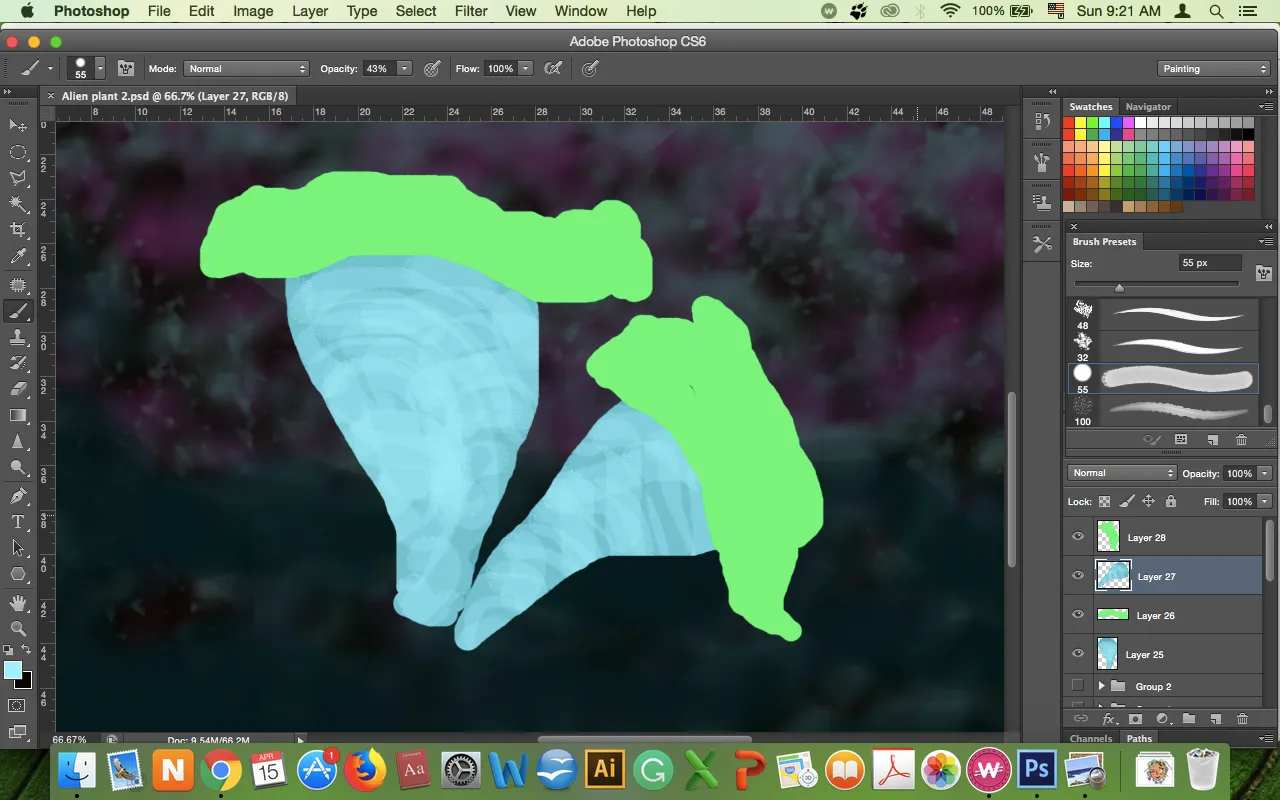This screenshot has width=1280, height=800.
Task: Open the Image menu
Action: coord(253,11)
